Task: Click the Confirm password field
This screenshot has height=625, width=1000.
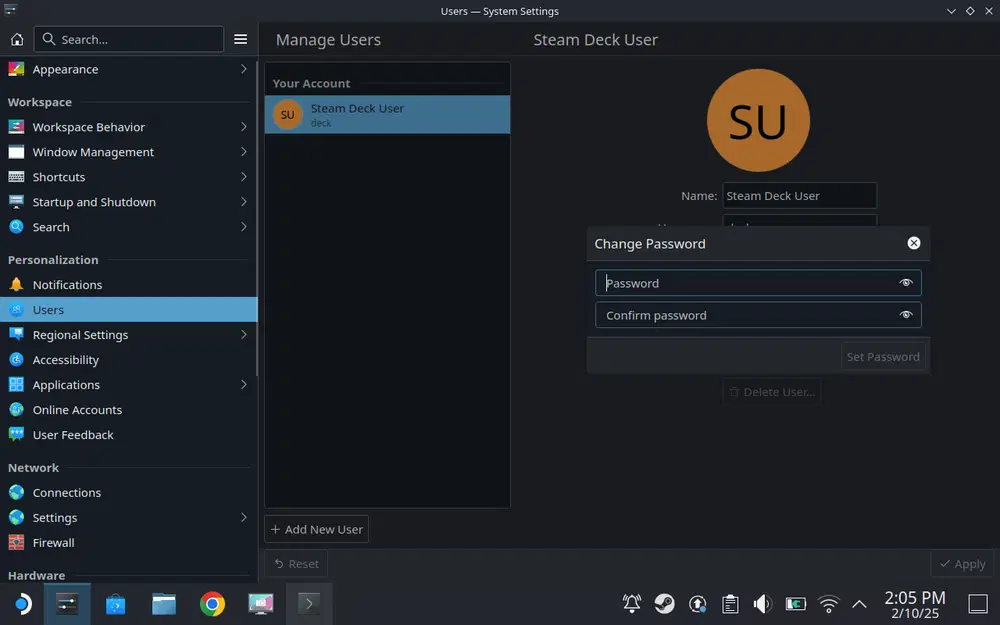Action: 758,314
